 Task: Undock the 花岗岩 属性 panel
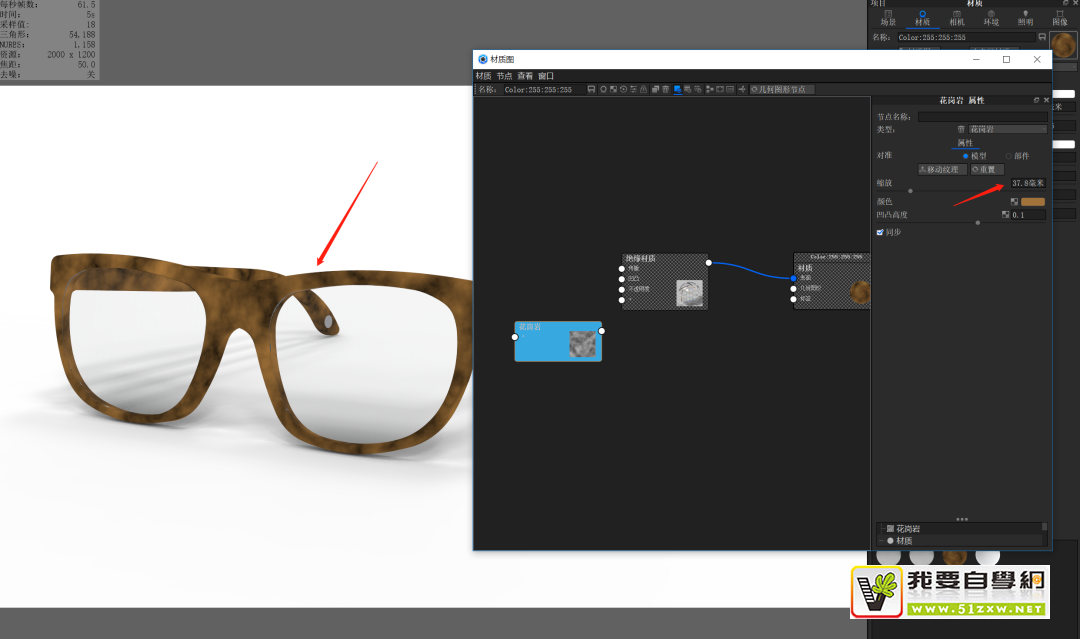coord(1036,101)
